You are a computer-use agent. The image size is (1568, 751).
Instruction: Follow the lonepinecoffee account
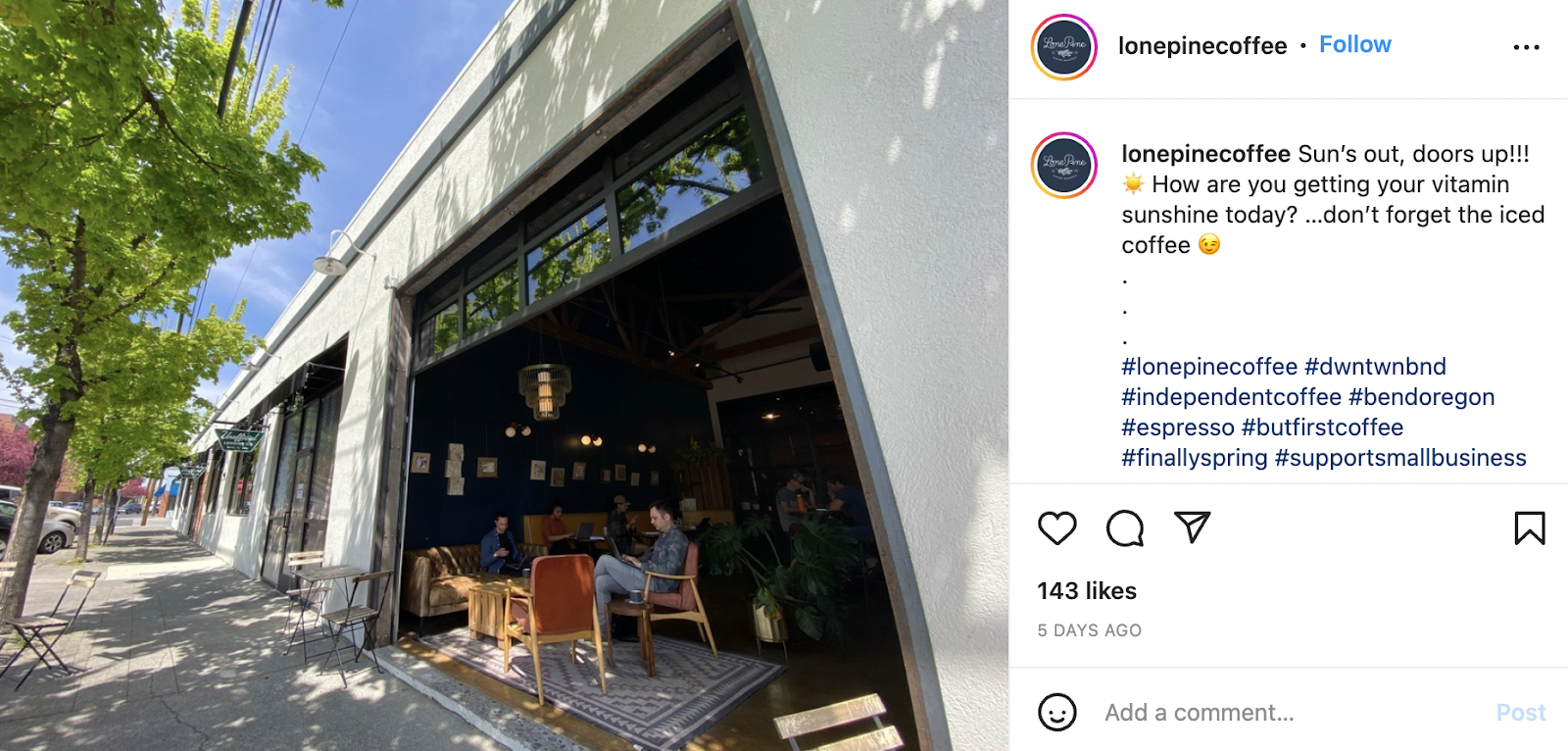click(x=1355, y=45)
